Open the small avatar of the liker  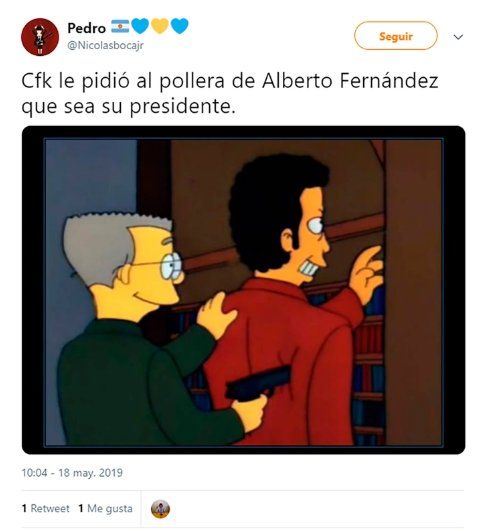click(160, 509)
